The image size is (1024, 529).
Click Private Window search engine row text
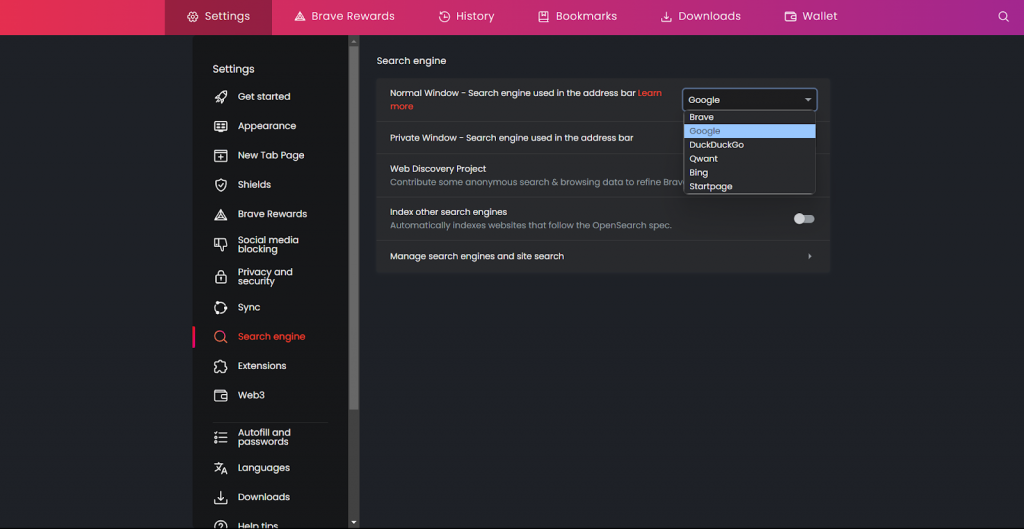[x=511, y=138]
